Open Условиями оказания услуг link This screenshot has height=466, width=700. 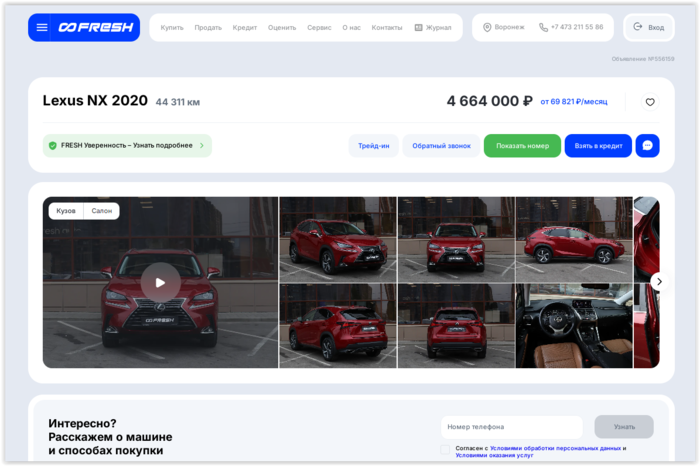pos(494,455)
